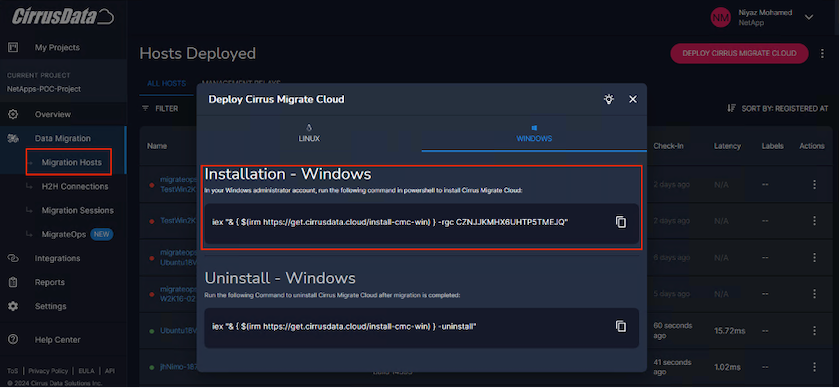Switch to the Linux tab
840x388 pixels.
[x=309, y=134]
